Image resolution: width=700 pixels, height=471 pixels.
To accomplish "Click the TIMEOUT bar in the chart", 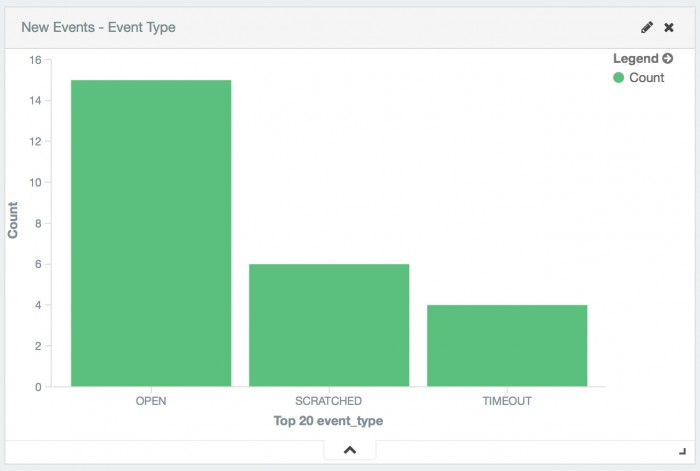I will (x=507, y=345).
